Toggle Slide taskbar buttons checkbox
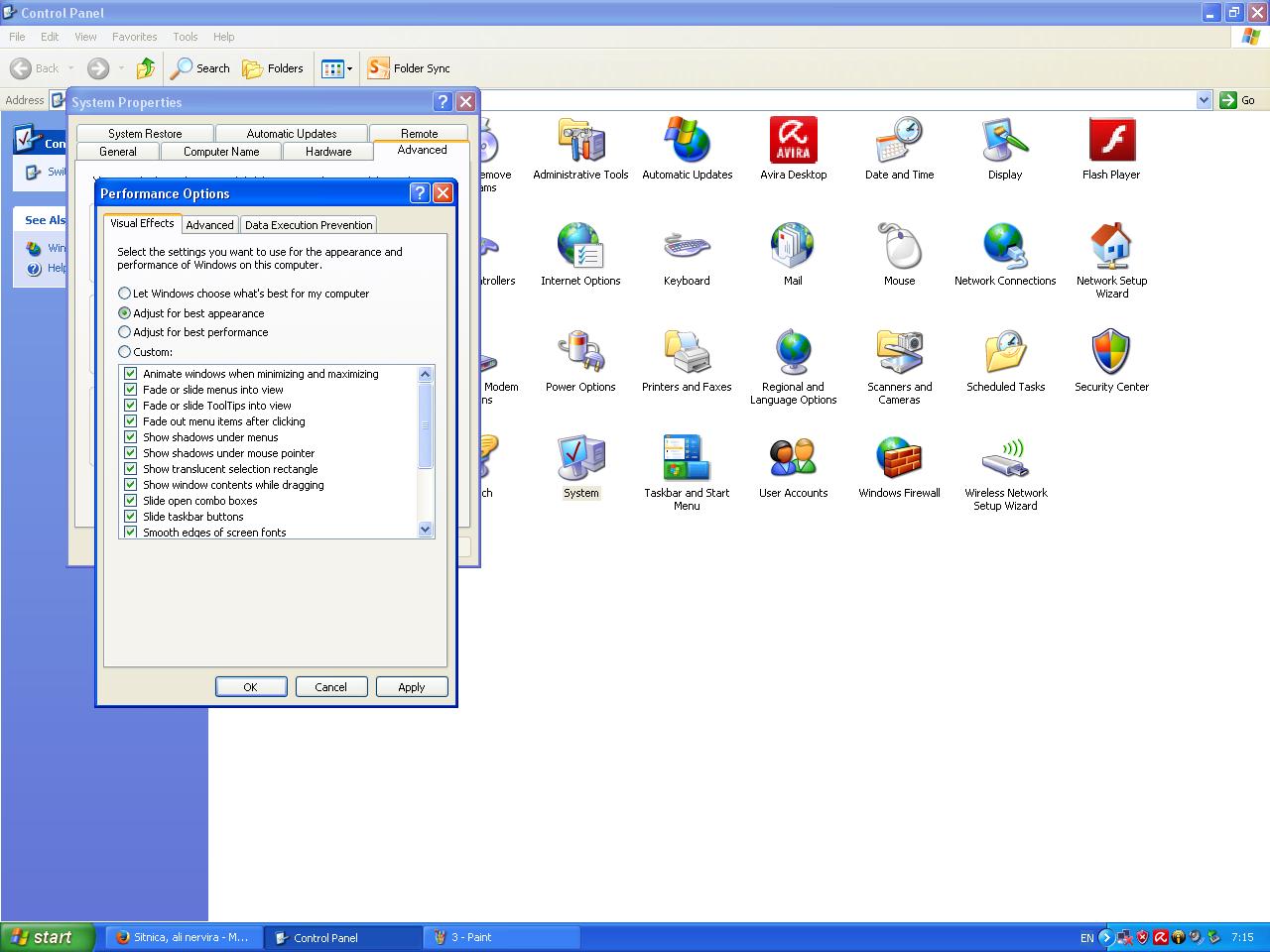The image size is (1270, 952). 130,517
